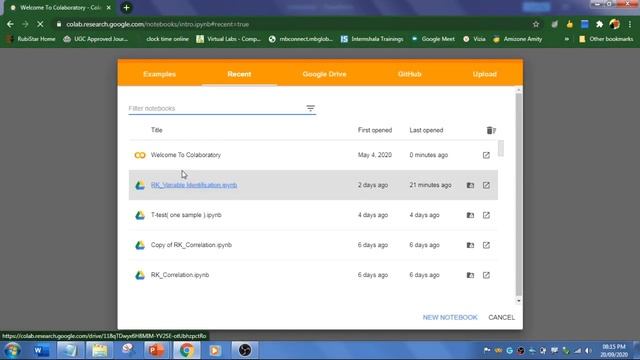Viewport: 640px width, 360px height.
Task: Show RK_Variable Identification in Drive folder icon
Action: (x=470, y=185)
